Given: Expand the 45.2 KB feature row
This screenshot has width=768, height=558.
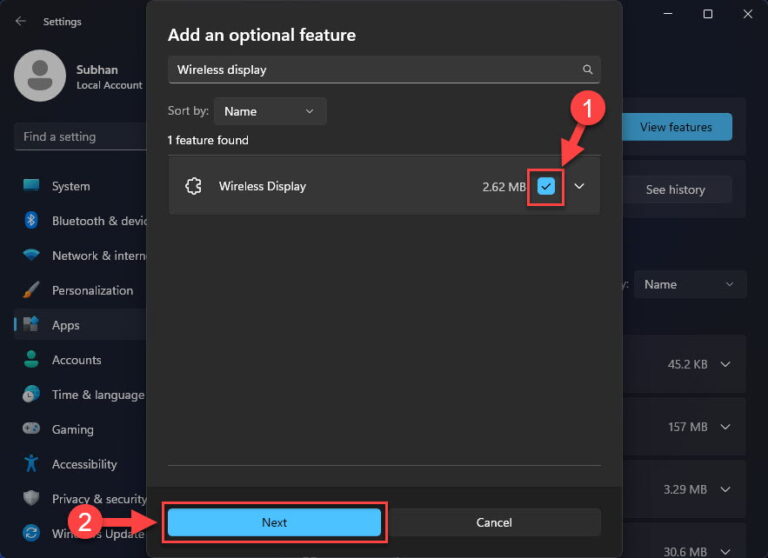Looking at the screenshot, I should tap(725, 364).
